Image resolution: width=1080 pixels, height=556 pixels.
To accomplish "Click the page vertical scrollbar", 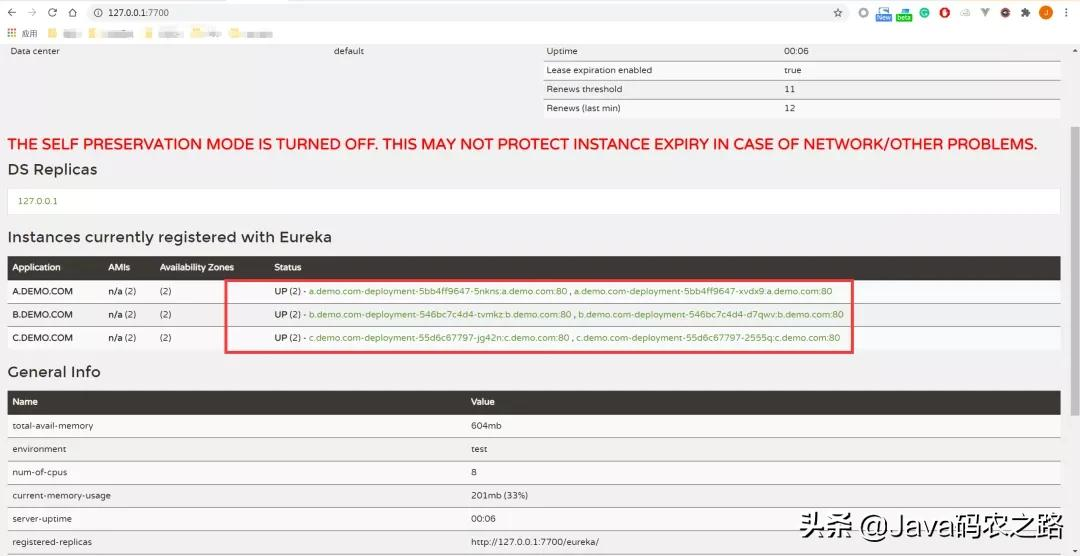I will pos(1074,269).
